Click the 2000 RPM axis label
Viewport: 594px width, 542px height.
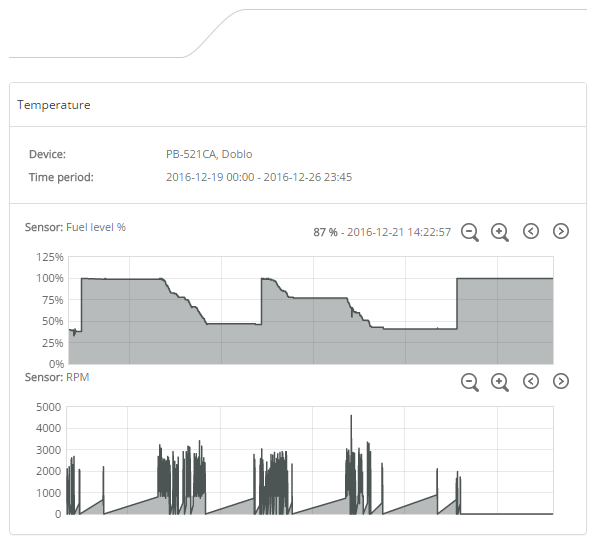[48, 471]
